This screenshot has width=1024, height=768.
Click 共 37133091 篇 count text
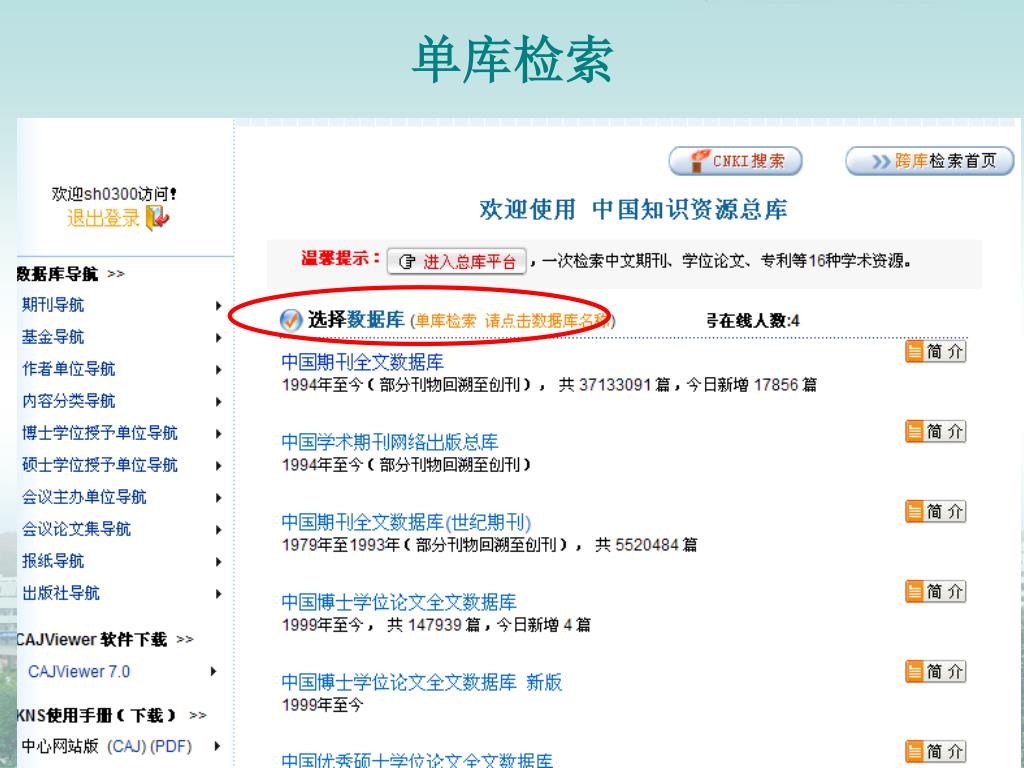click(x=615, y=385)
